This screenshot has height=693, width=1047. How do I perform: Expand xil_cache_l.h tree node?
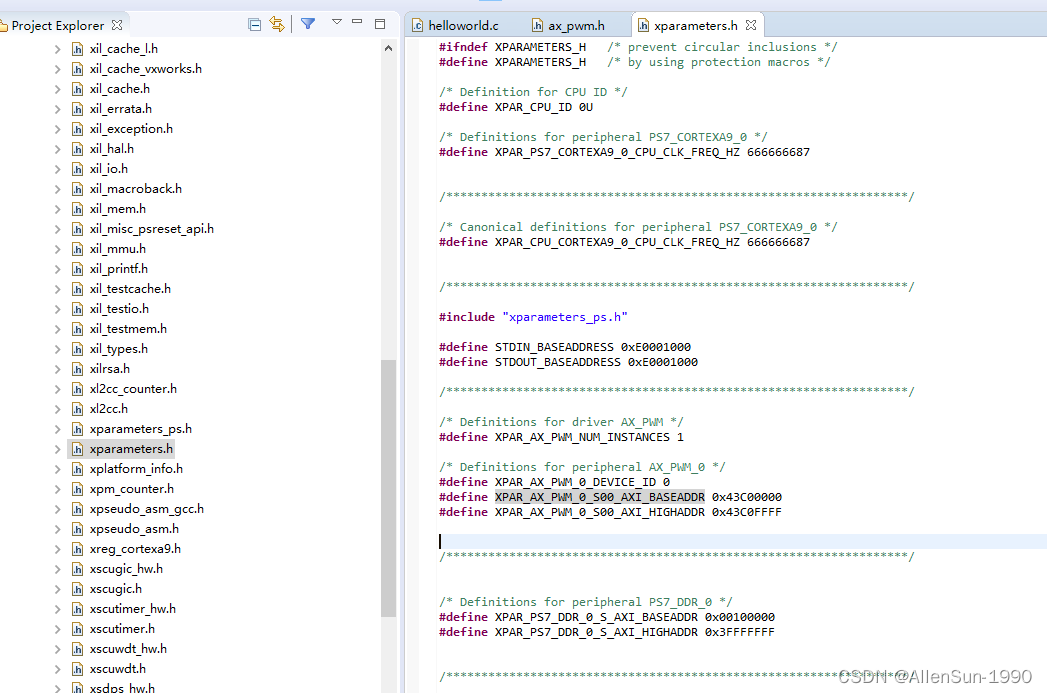(x=57, y=49)
